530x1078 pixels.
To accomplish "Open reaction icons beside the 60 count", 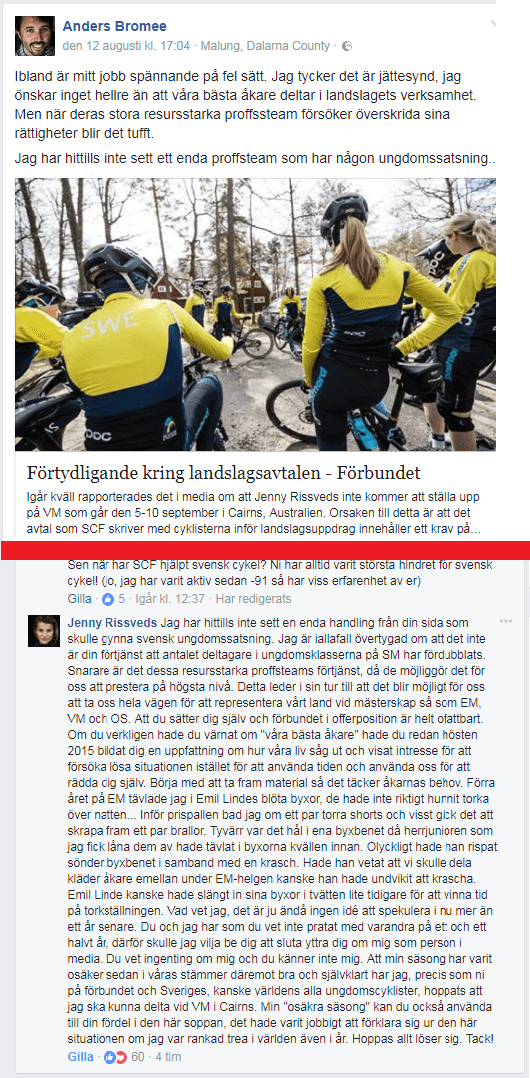I will (x=115, y=1057).
